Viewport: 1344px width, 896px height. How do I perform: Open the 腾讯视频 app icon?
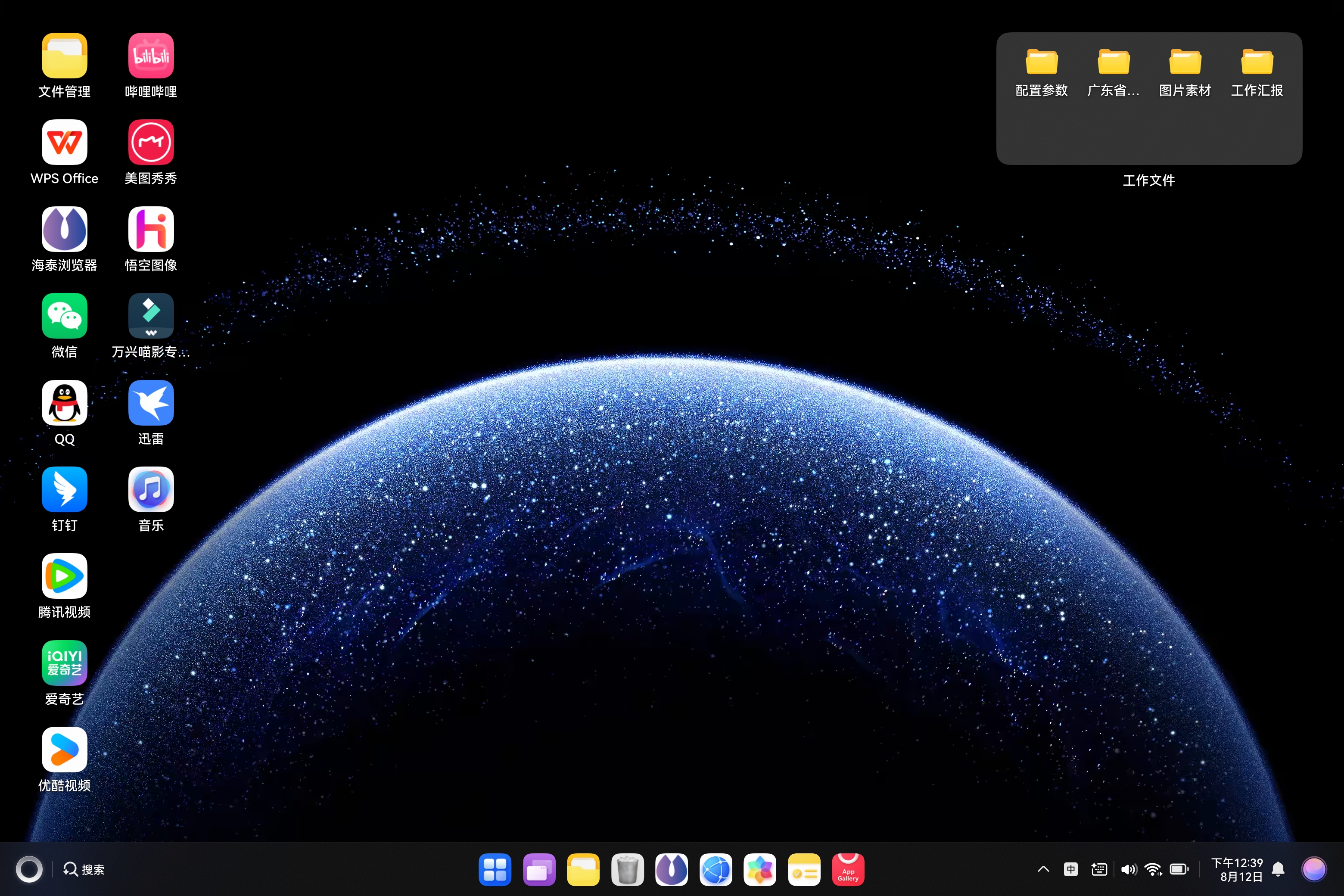point(64,576)
